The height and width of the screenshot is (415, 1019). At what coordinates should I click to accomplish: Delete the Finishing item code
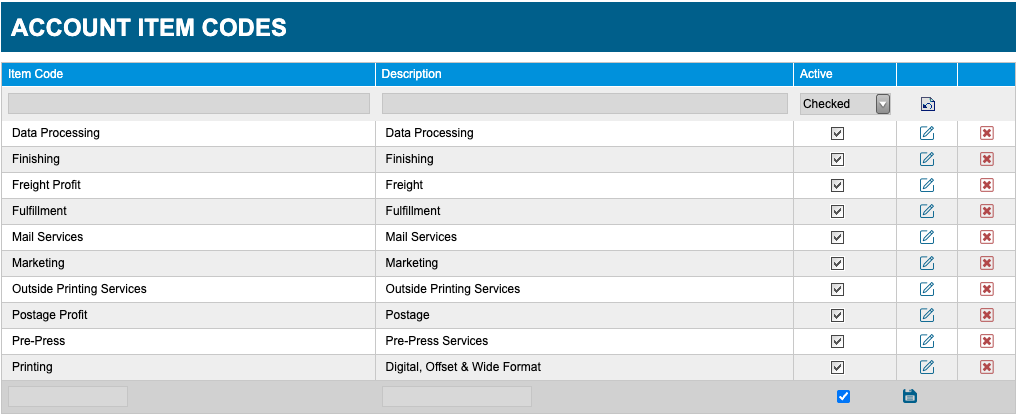[987, 159]
